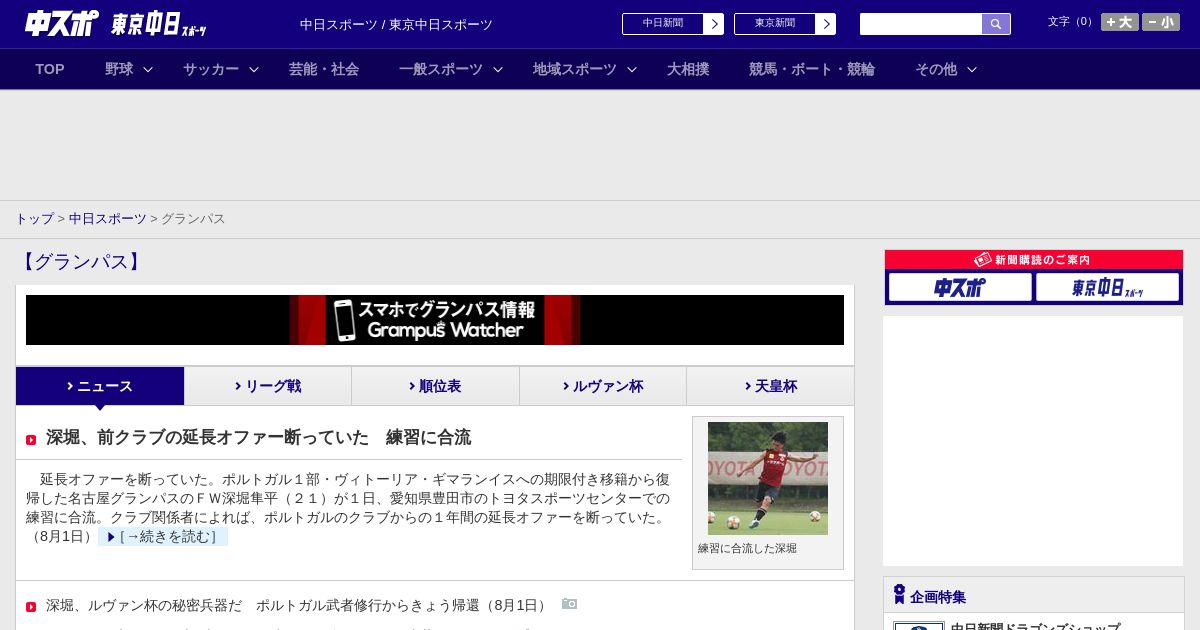Click the 中日スポーツ / 東京中日スポーツ header text
The image size is (1200, 630).
pos(396,25)
